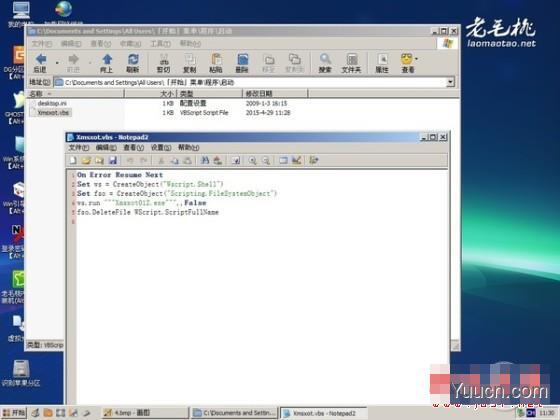This screenshot has width=560, height=420.
Task: Open Notepad2 Settings (设置) menu
Action: [x=160, y=148]
